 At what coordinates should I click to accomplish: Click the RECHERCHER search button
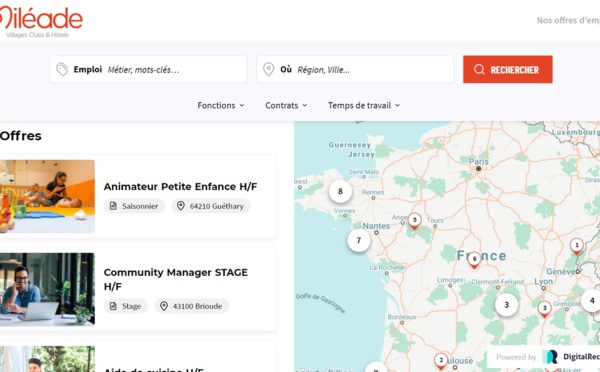tap(508, 69)
